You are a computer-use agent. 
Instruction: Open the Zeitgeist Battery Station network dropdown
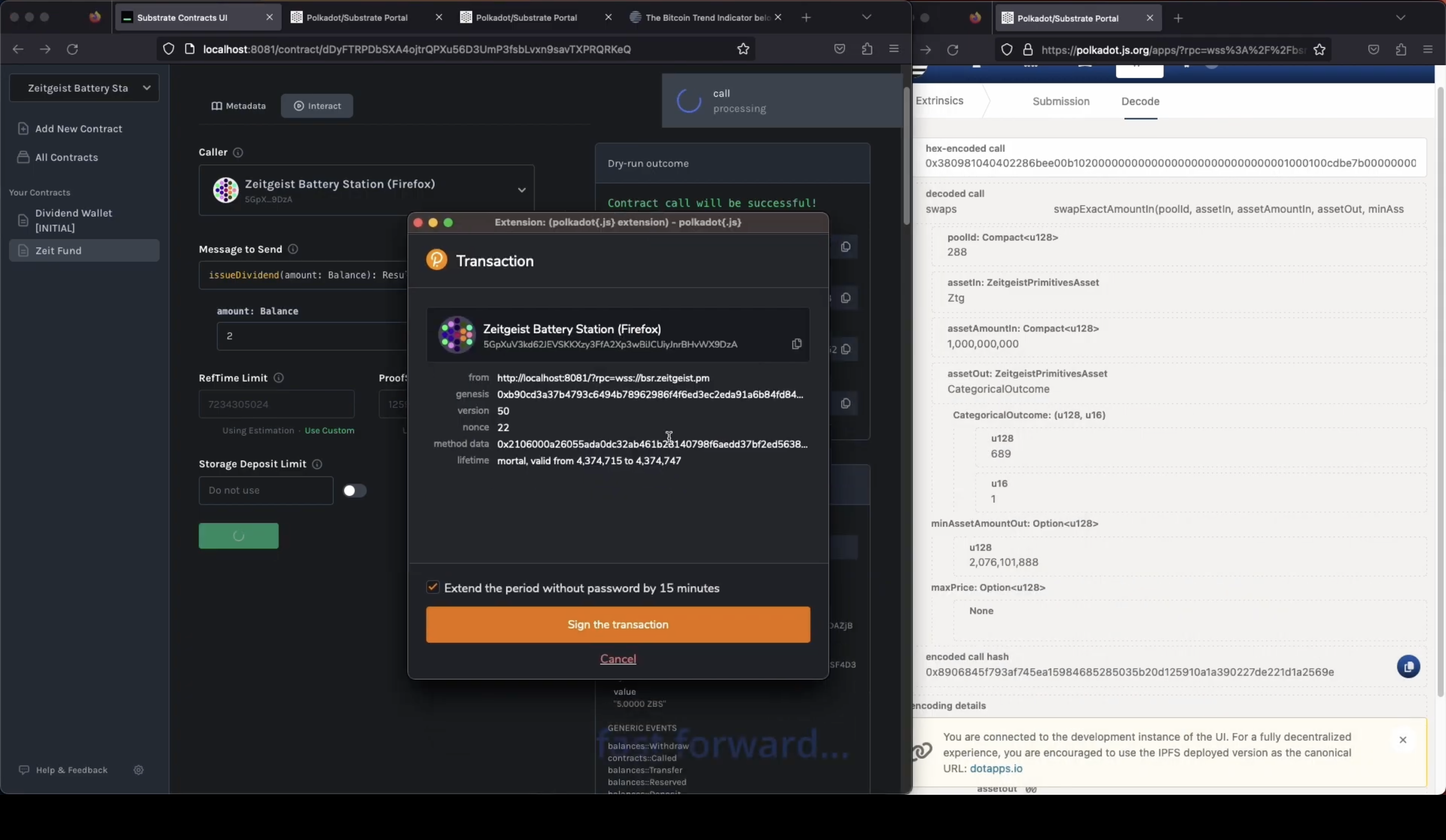(85, 88)
